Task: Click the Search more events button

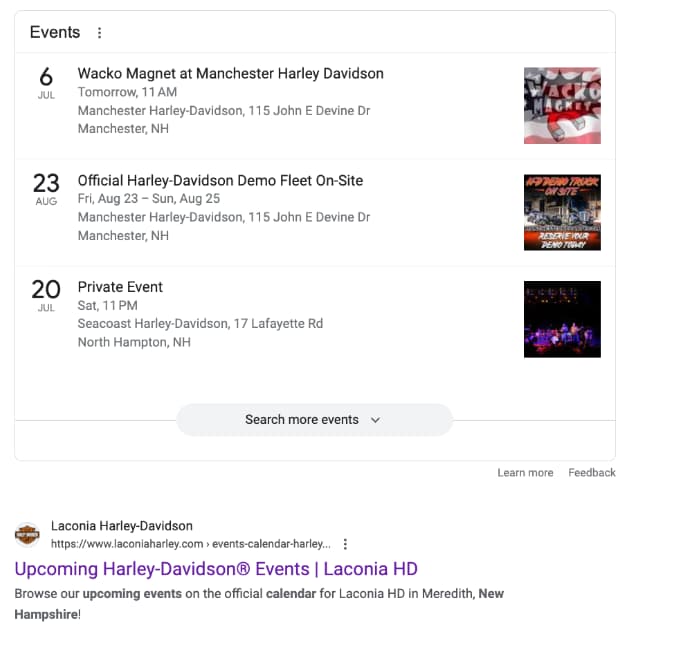Action: (314, 420)
